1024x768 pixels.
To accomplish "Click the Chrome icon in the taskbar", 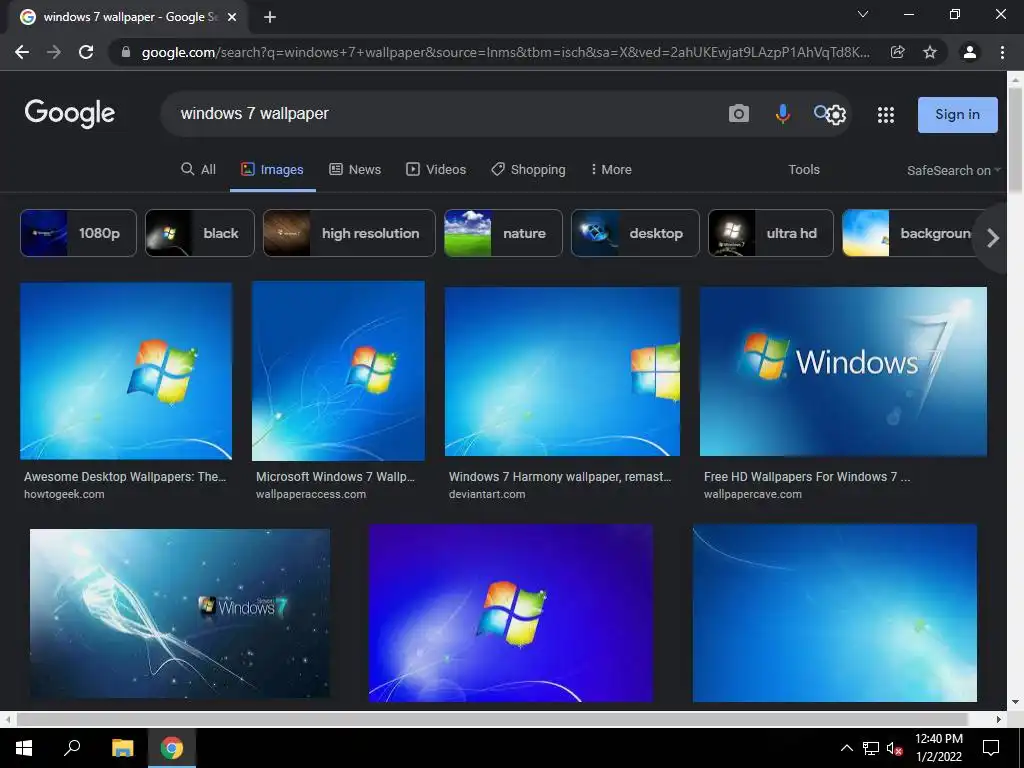I will pos(172,748).
